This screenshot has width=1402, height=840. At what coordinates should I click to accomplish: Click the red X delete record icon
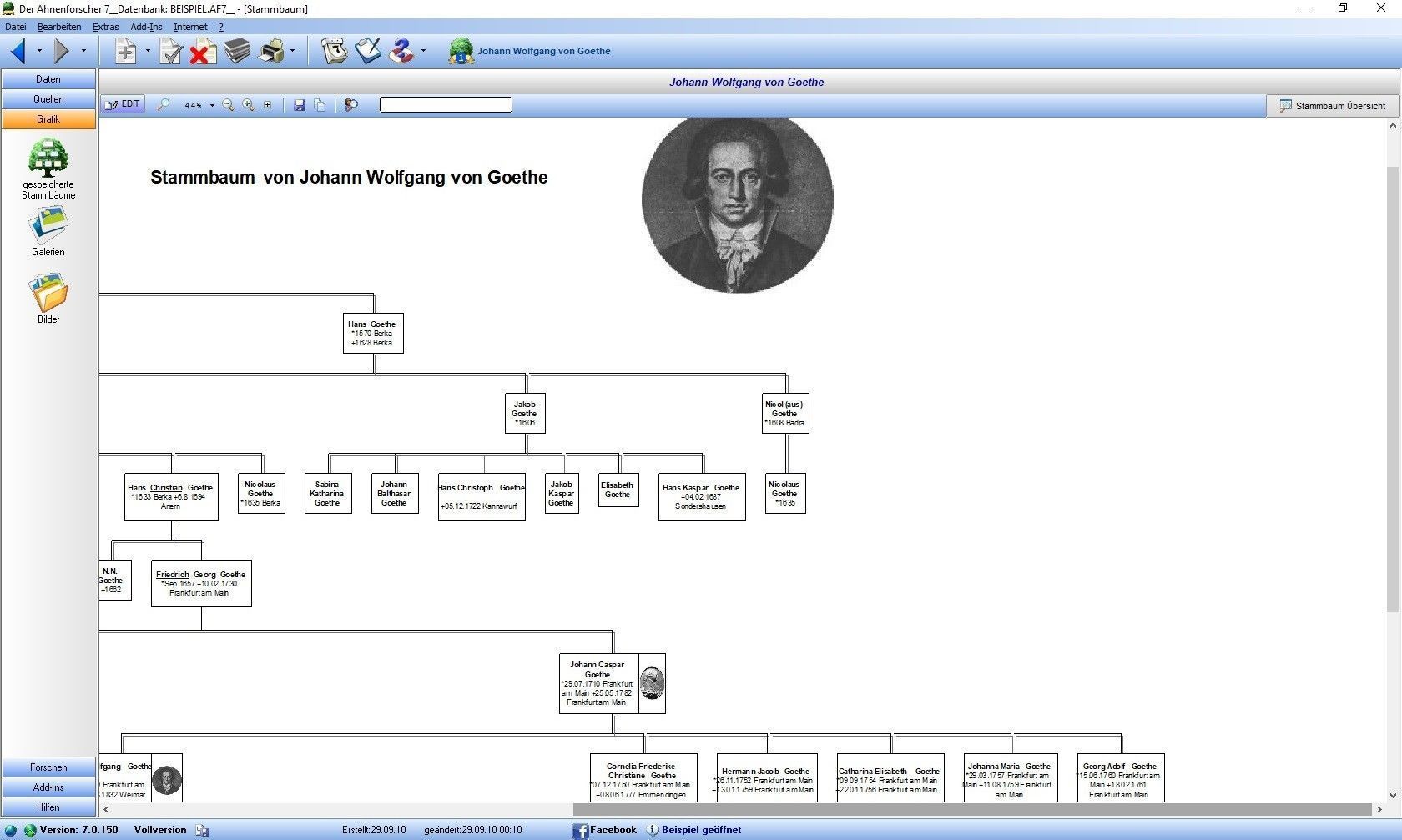(x=201, y=52)
